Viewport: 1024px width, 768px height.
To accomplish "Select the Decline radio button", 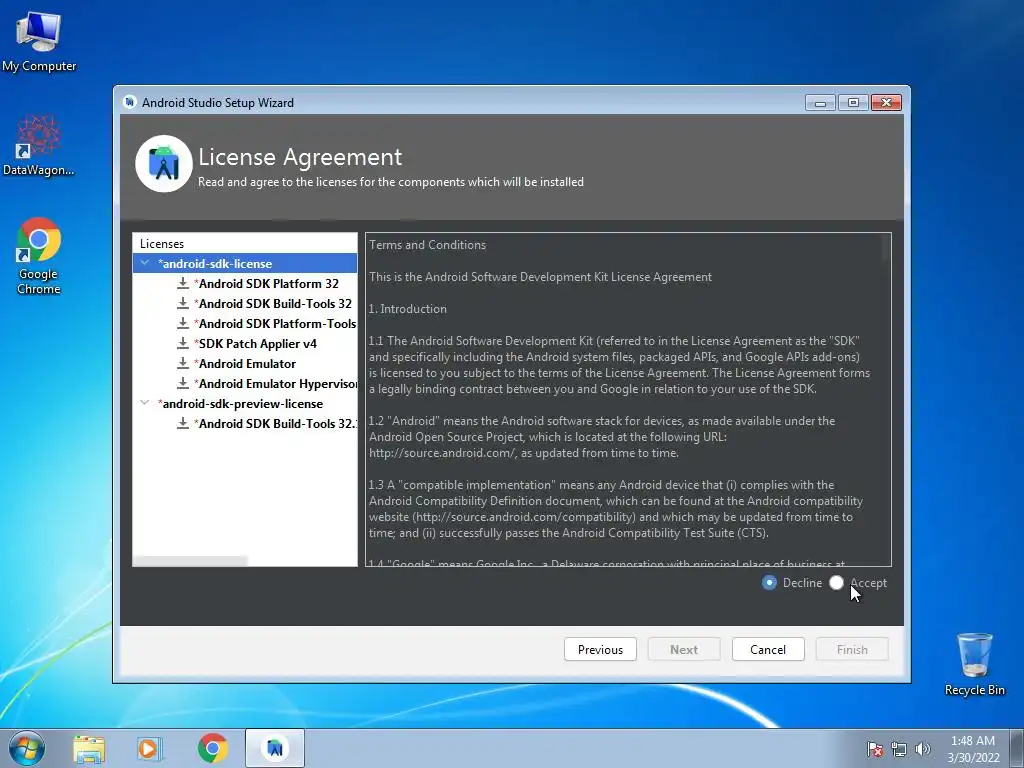I will point(769,583).
